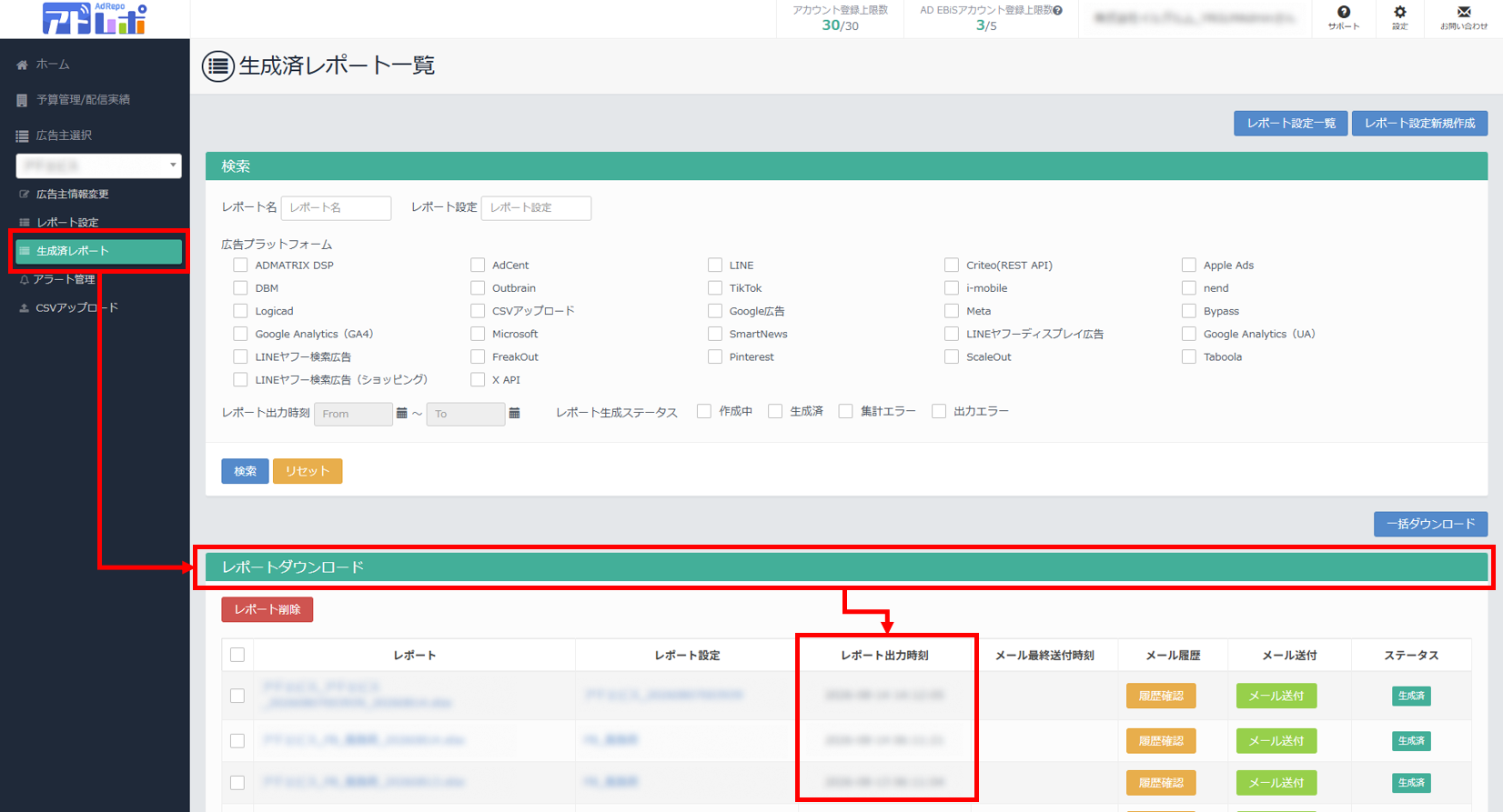This screenshot has width=1503, height=812.
Task: Check the 集計エラー status checkbox
Action: point(846,412)
